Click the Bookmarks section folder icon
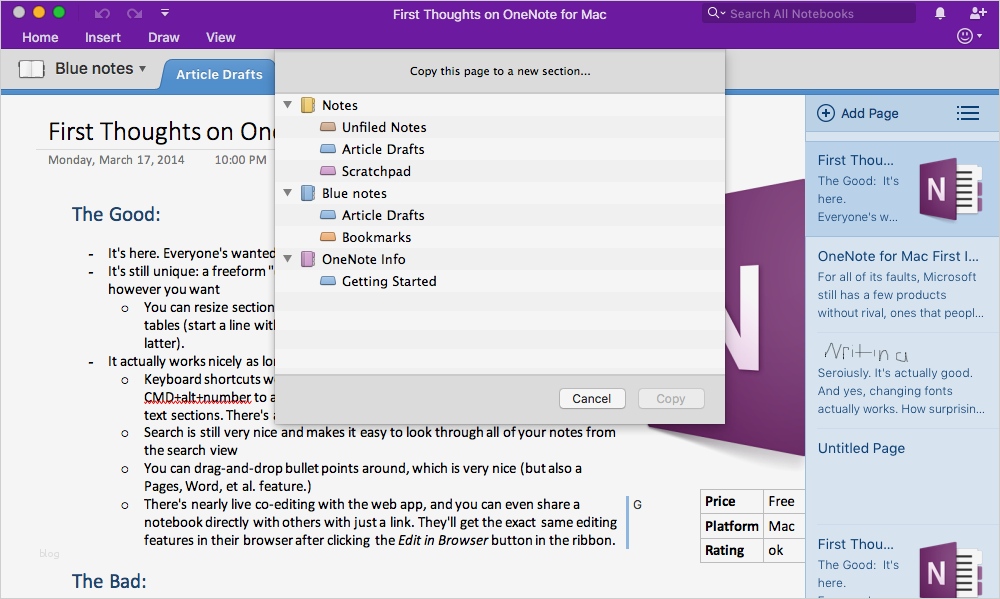The height and width of the screenshot is (599, 1000). (x=328, y=237)
